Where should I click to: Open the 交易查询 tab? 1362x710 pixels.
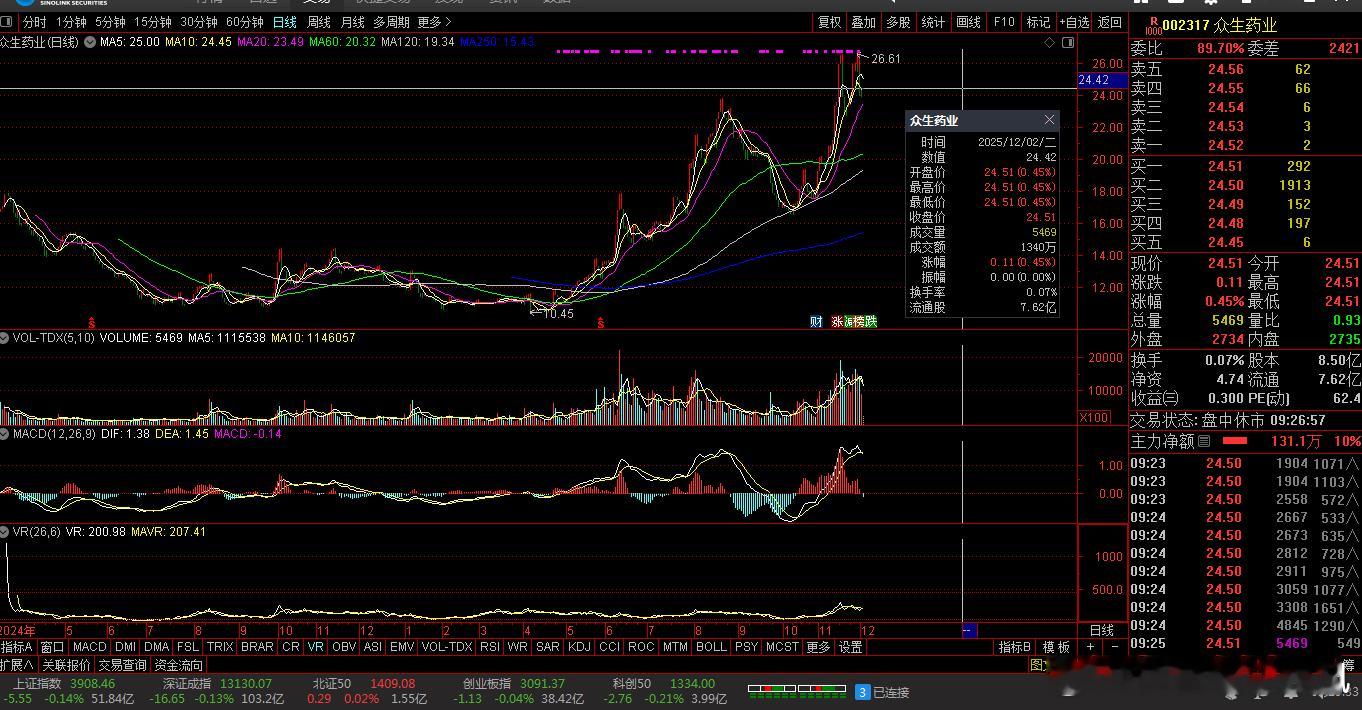tap(123, 665)
